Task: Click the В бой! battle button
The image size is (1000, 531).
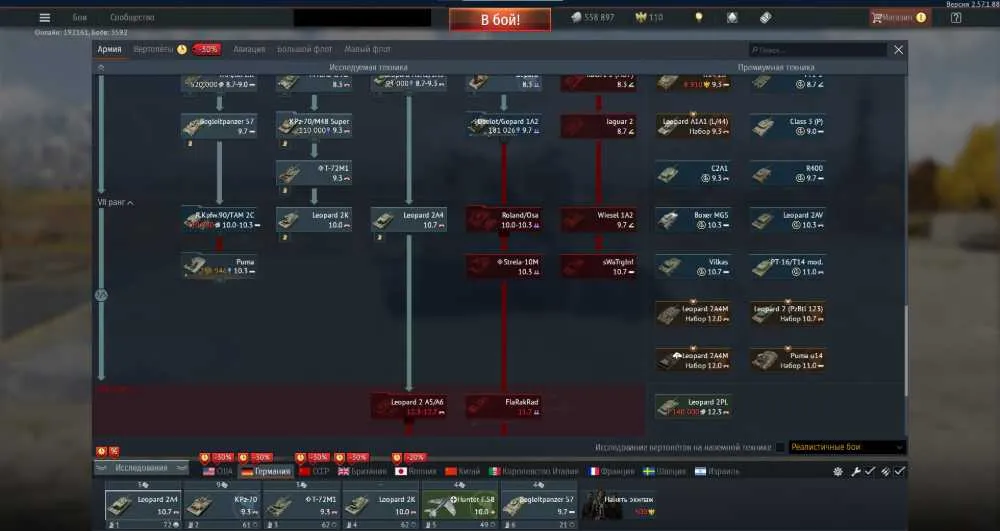Action: point(500,20)
